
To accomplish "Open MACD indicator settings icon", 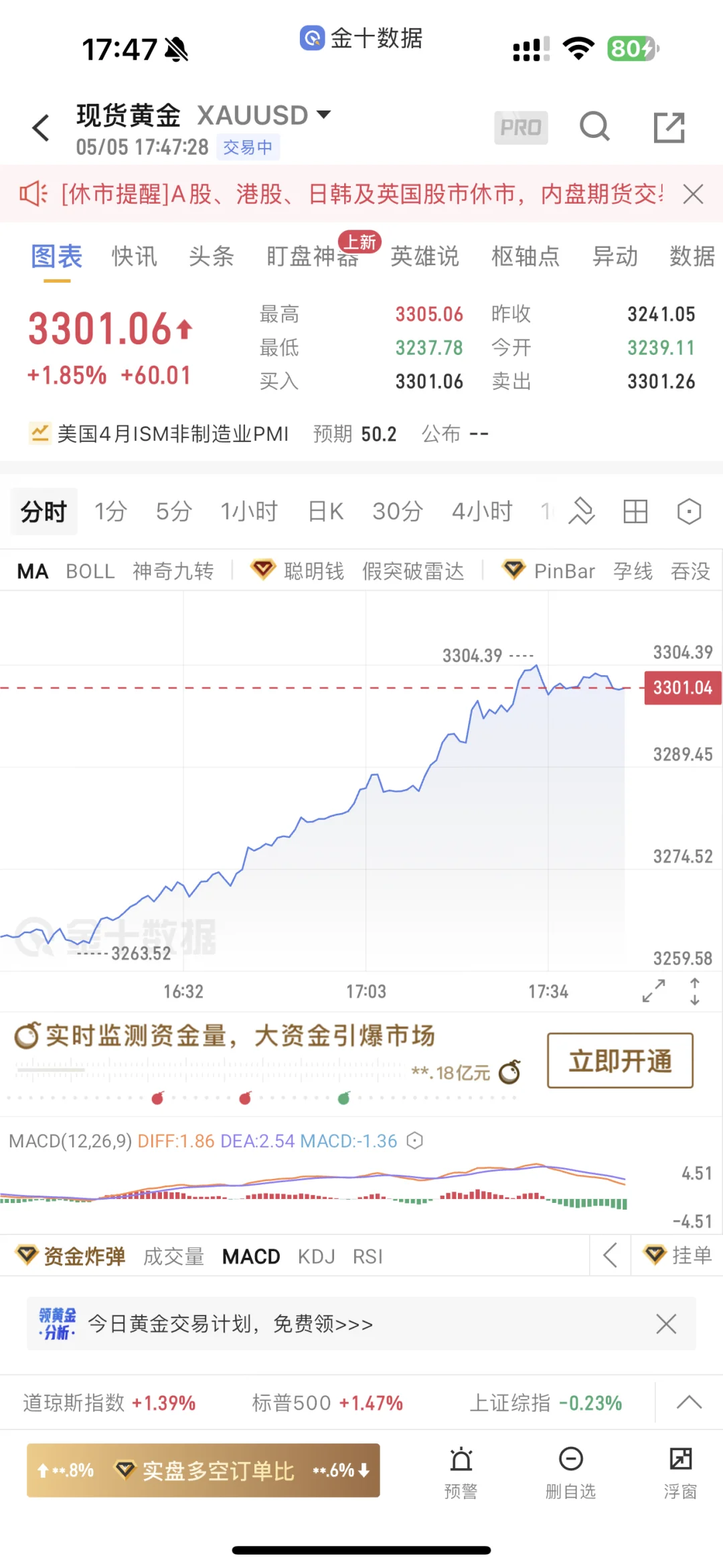I will (x=415, y=1141).
